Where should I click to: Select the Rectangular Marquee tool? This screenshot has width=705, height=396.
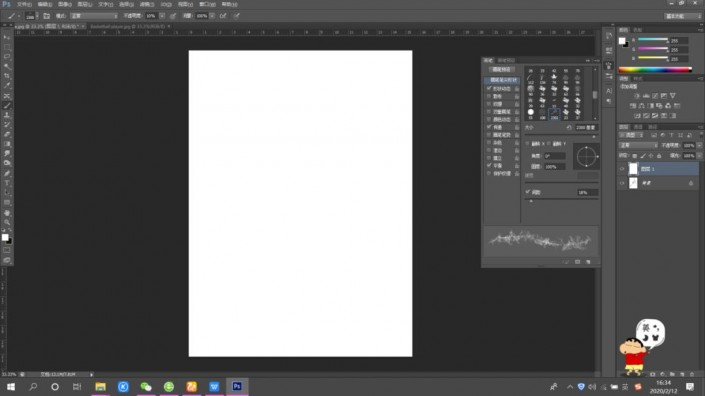pyautogui.click(x=7, y=47)
